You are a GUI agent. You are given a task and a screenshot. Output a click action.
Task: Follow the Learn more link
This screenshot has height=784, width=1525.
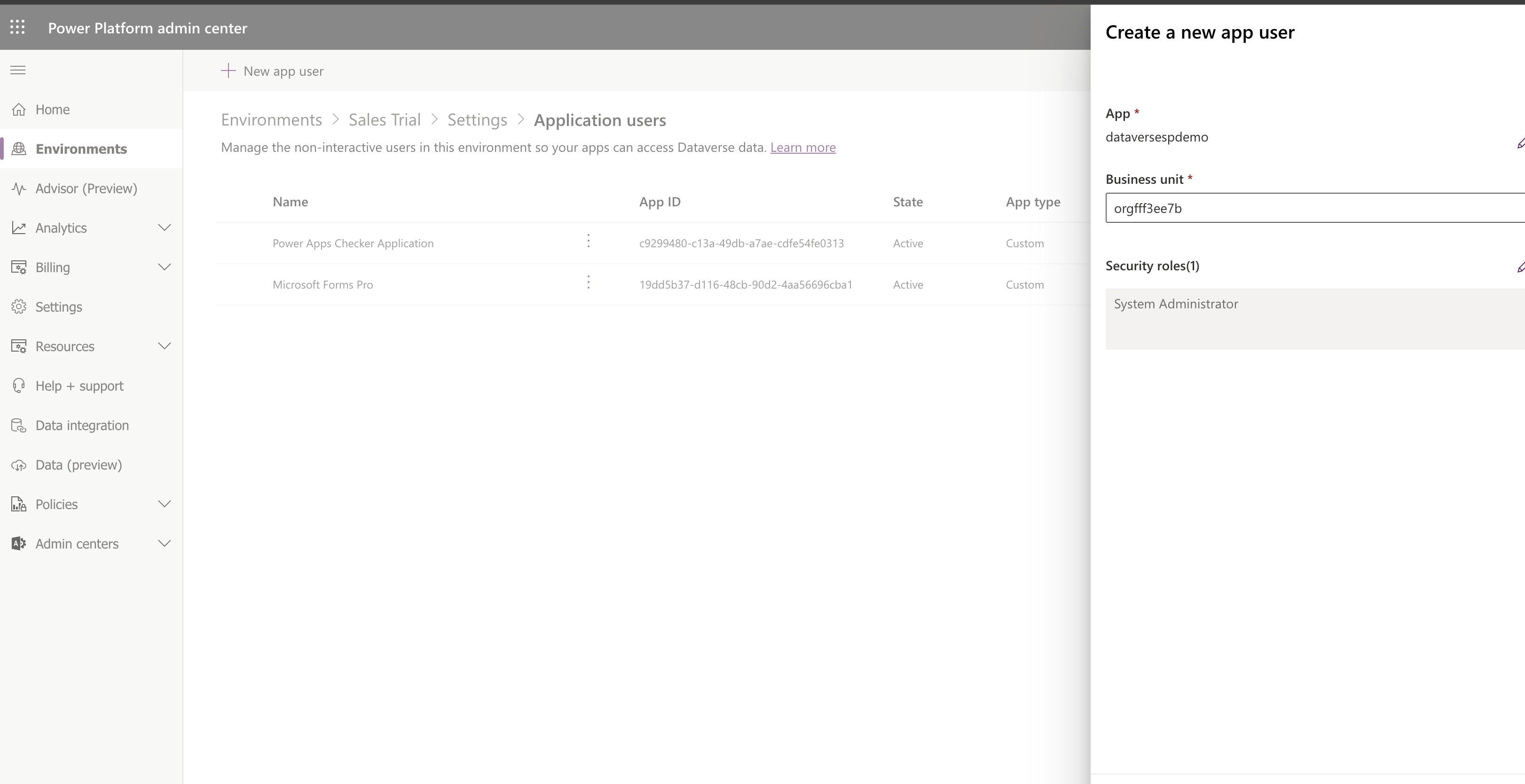[x=803, y=147]
